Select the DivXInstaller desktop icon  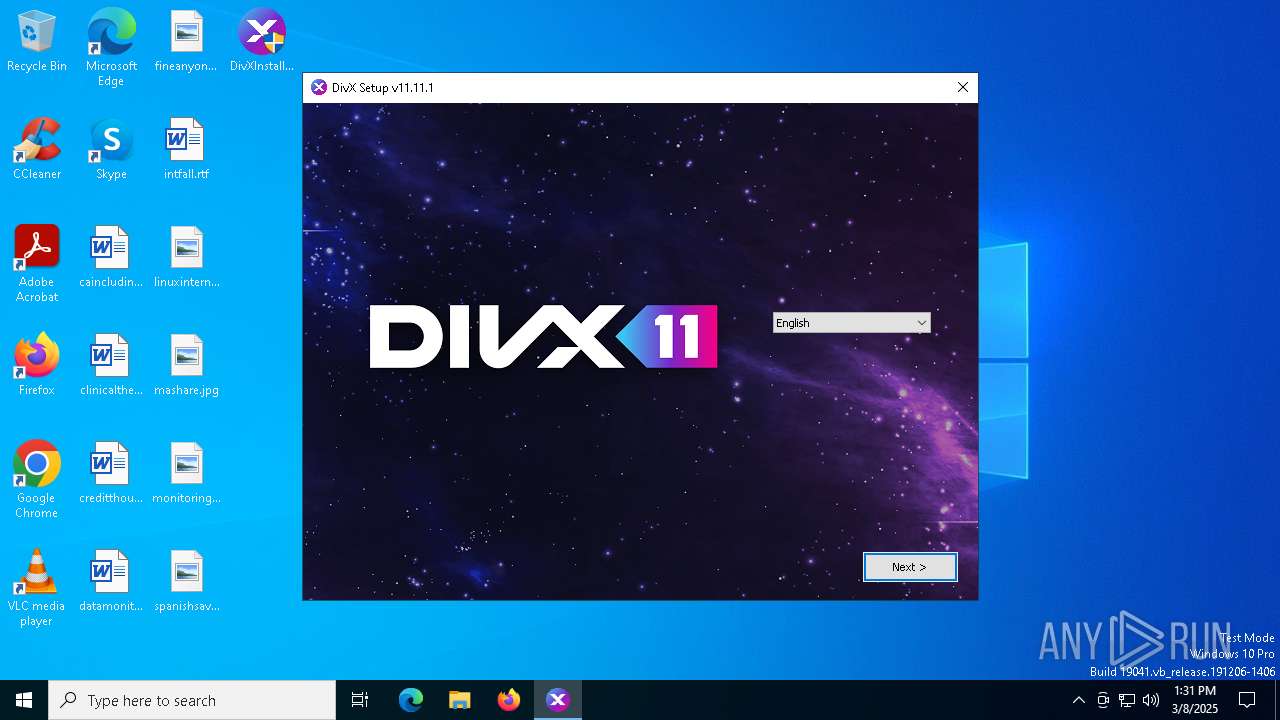pyautogui.click(x=262, y=42)
